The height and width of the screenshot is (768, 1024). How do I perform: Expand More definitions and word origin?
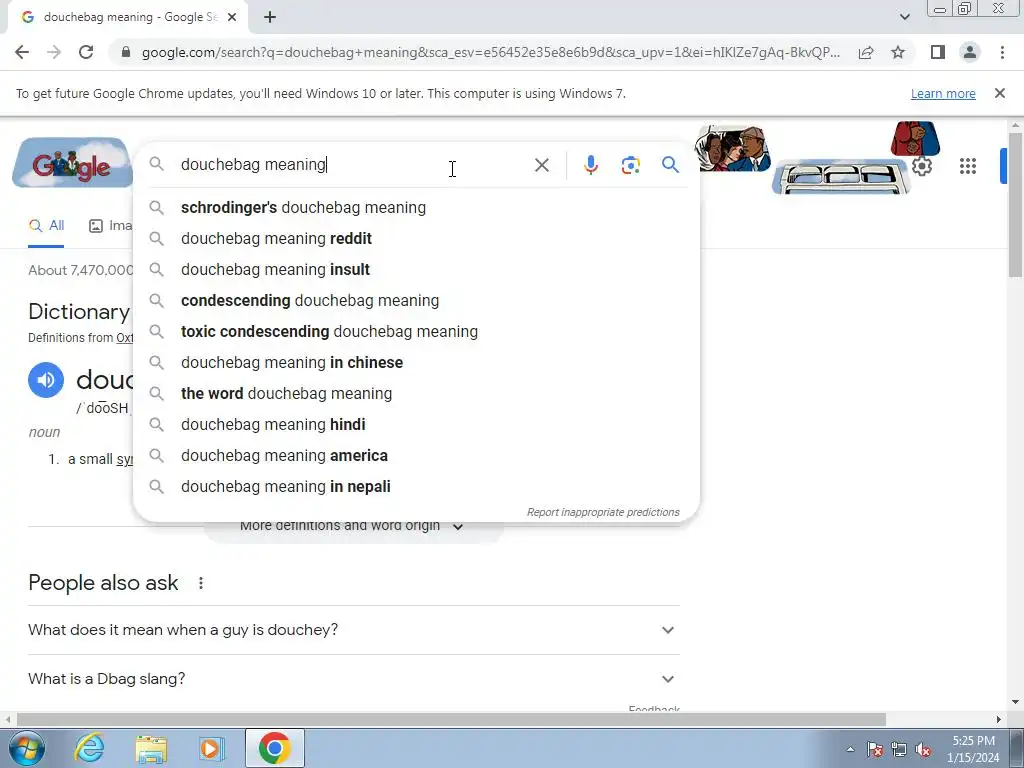(x=353, y=526)
